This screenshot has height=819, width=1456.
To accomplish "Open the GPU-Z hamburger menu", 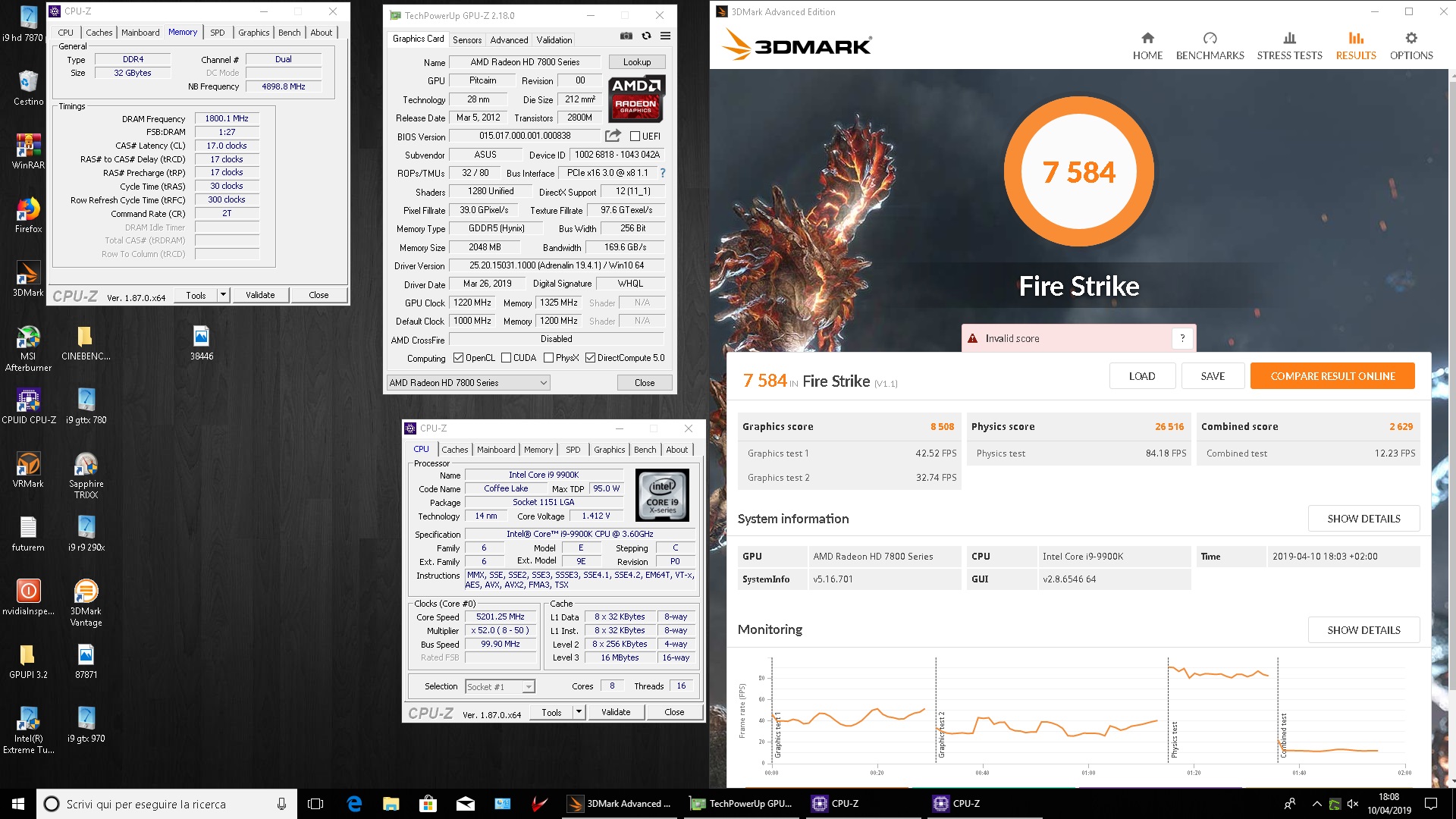I will pos(665,36).
